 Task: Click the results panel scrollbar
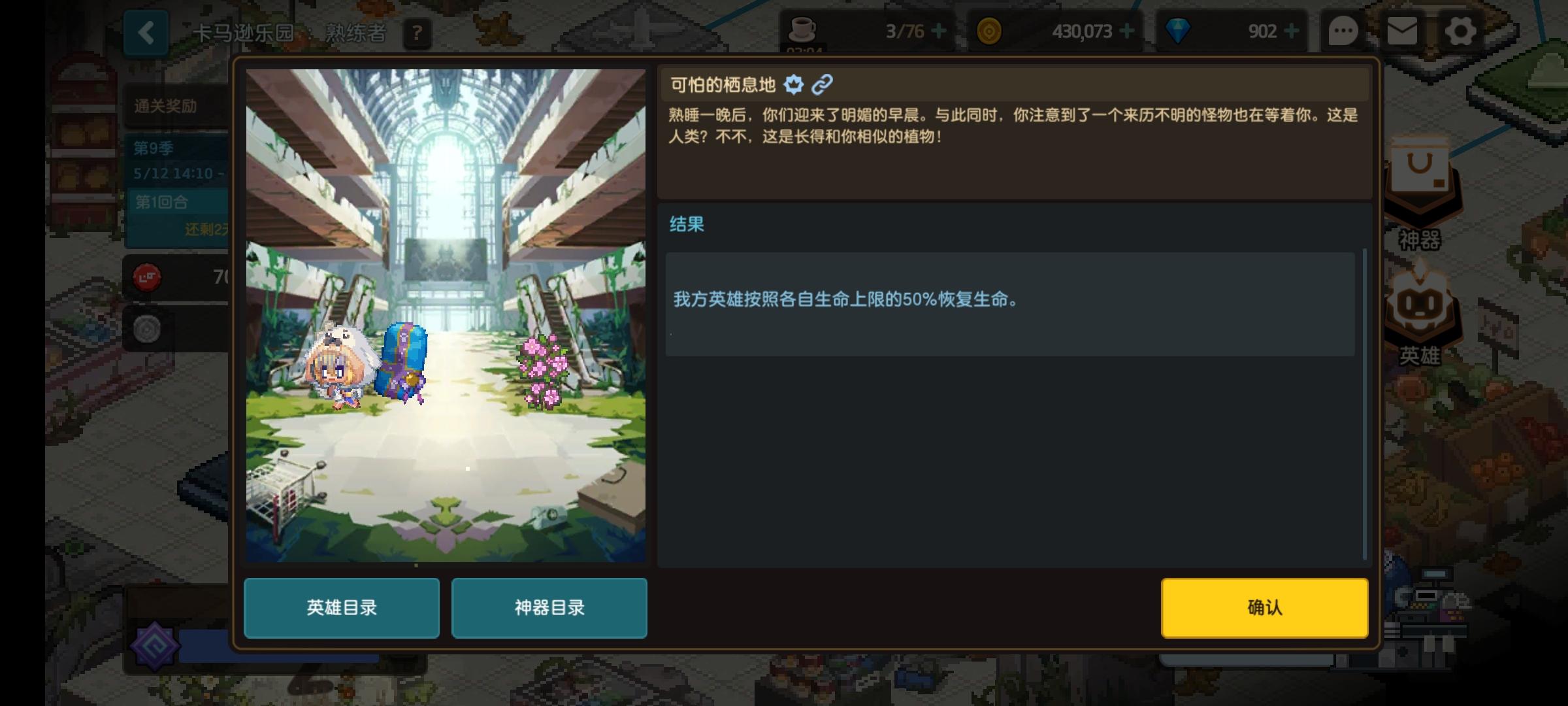[x=1365, y=404]
